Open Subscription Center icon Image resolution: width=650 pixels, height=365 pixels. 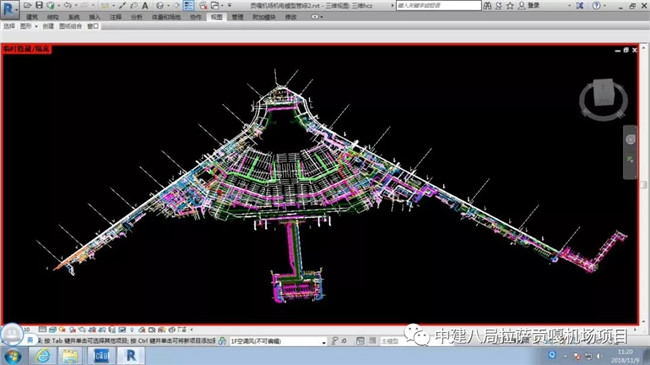click(x=499, y=5)
